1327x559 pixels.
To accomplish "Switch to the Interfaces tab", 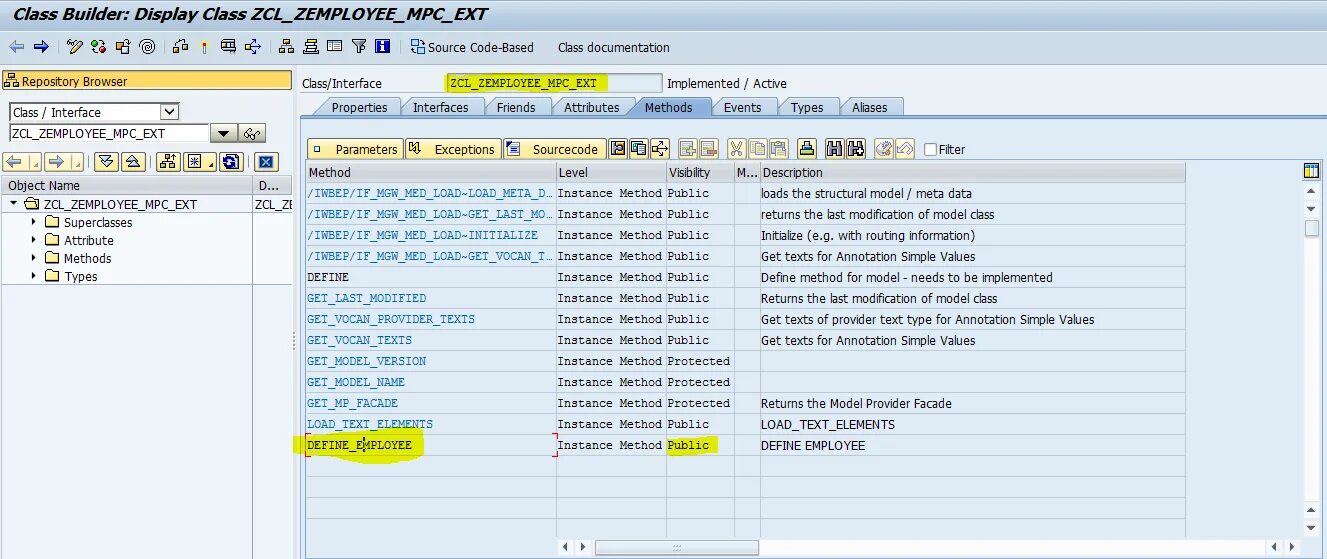I will tap(440, 107).
